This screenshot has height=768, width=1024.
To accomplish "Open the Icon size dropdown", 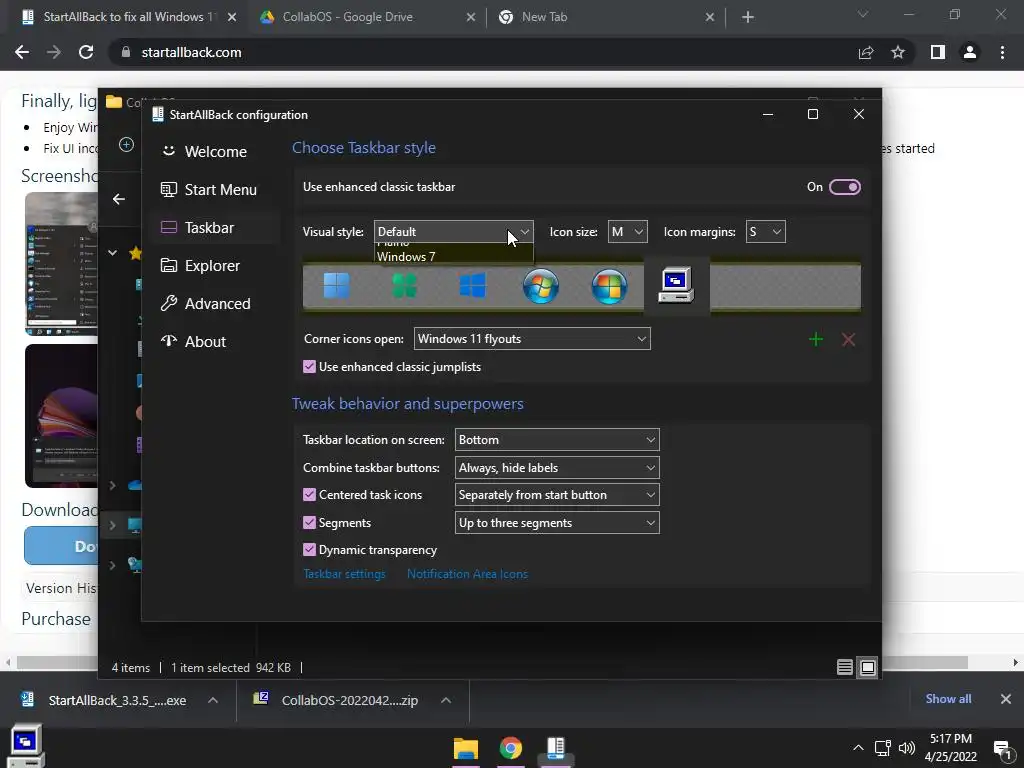I will point(627,232).
